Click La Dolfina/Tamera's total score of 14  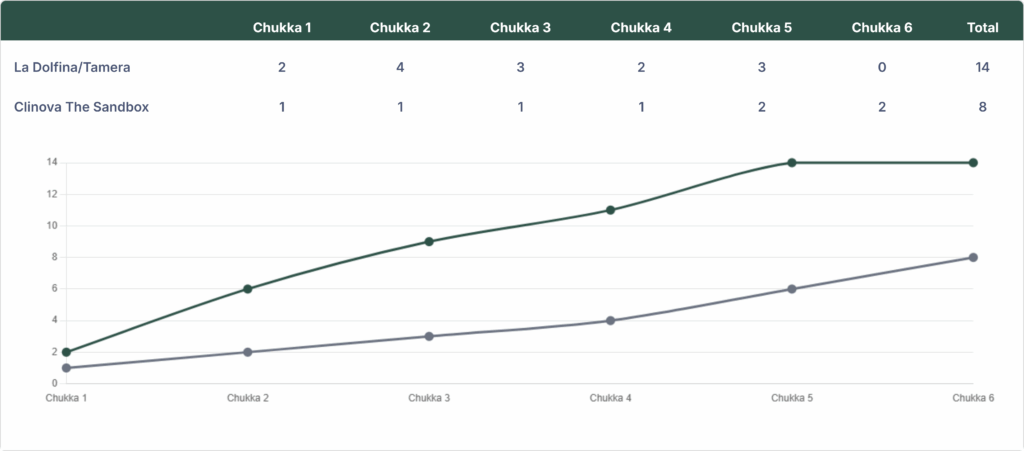coord(983,67)
